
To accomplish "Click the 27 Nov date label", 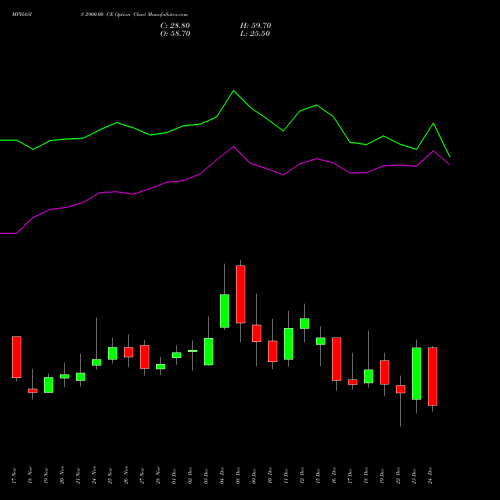I will [x=142, y=476].
